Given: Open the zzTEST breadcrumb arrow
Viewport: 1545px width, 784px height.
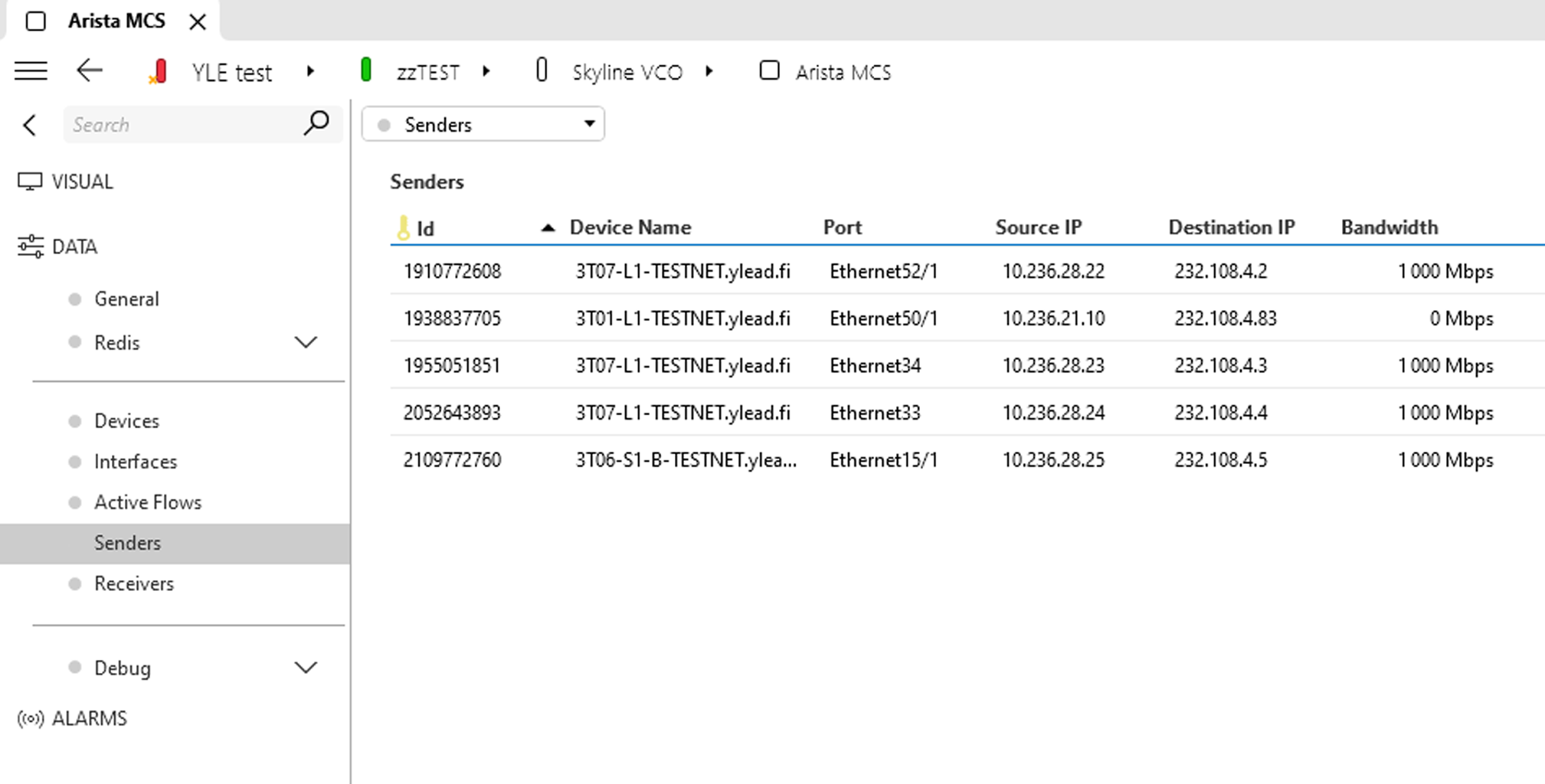Looking at the screenshot, I should pyautogui.click(x=486, y=71).
